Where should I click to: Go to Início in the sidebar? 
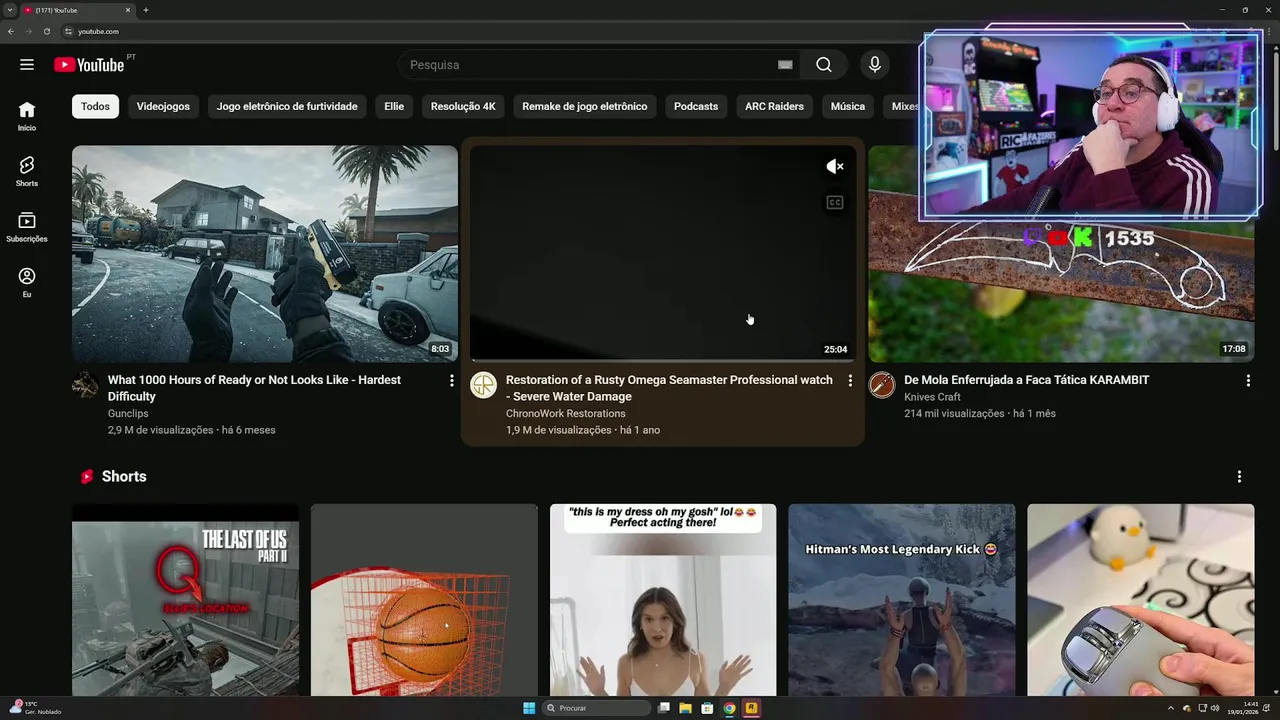(x=27, y=116)
